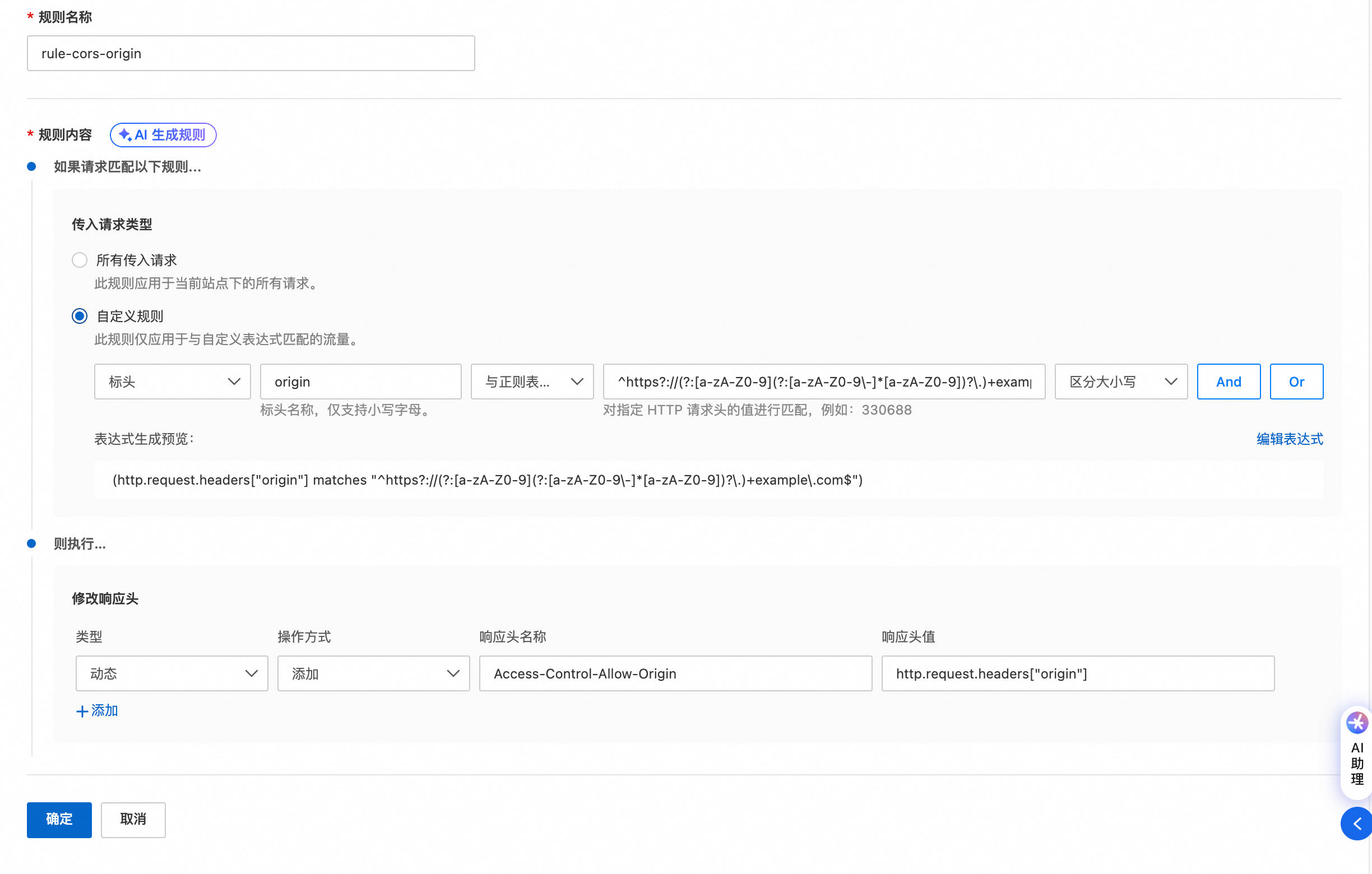
Task: Open the 区分大小写 case sensitivity dropdown
Action: [1120, 382]
